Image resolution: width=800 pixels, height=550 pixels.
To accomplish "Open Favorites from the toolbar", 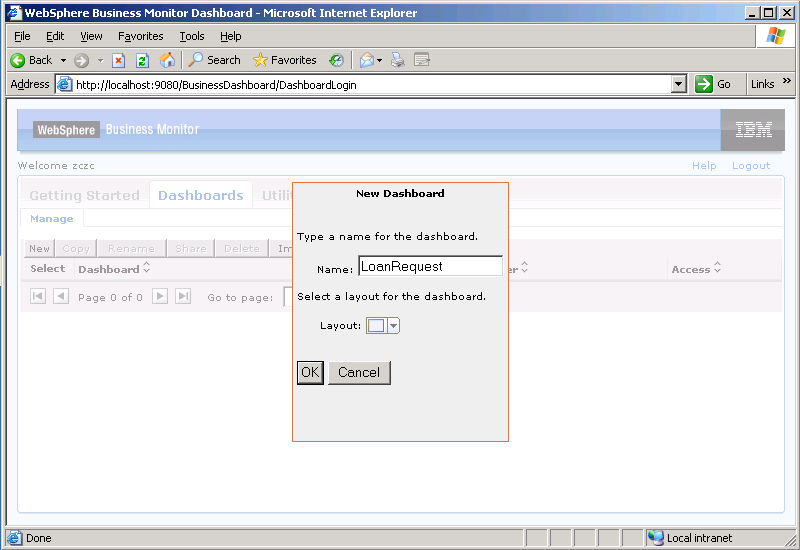I will tap(285, 60).
